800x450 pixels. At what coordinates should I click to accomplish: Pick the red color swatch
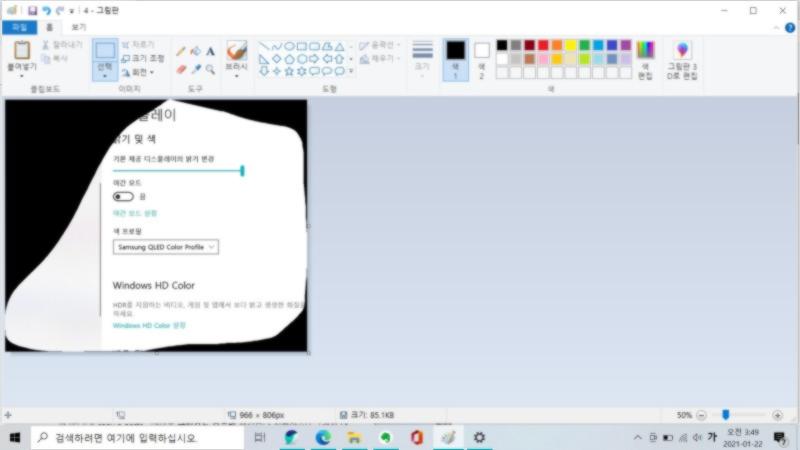(543, 45)
